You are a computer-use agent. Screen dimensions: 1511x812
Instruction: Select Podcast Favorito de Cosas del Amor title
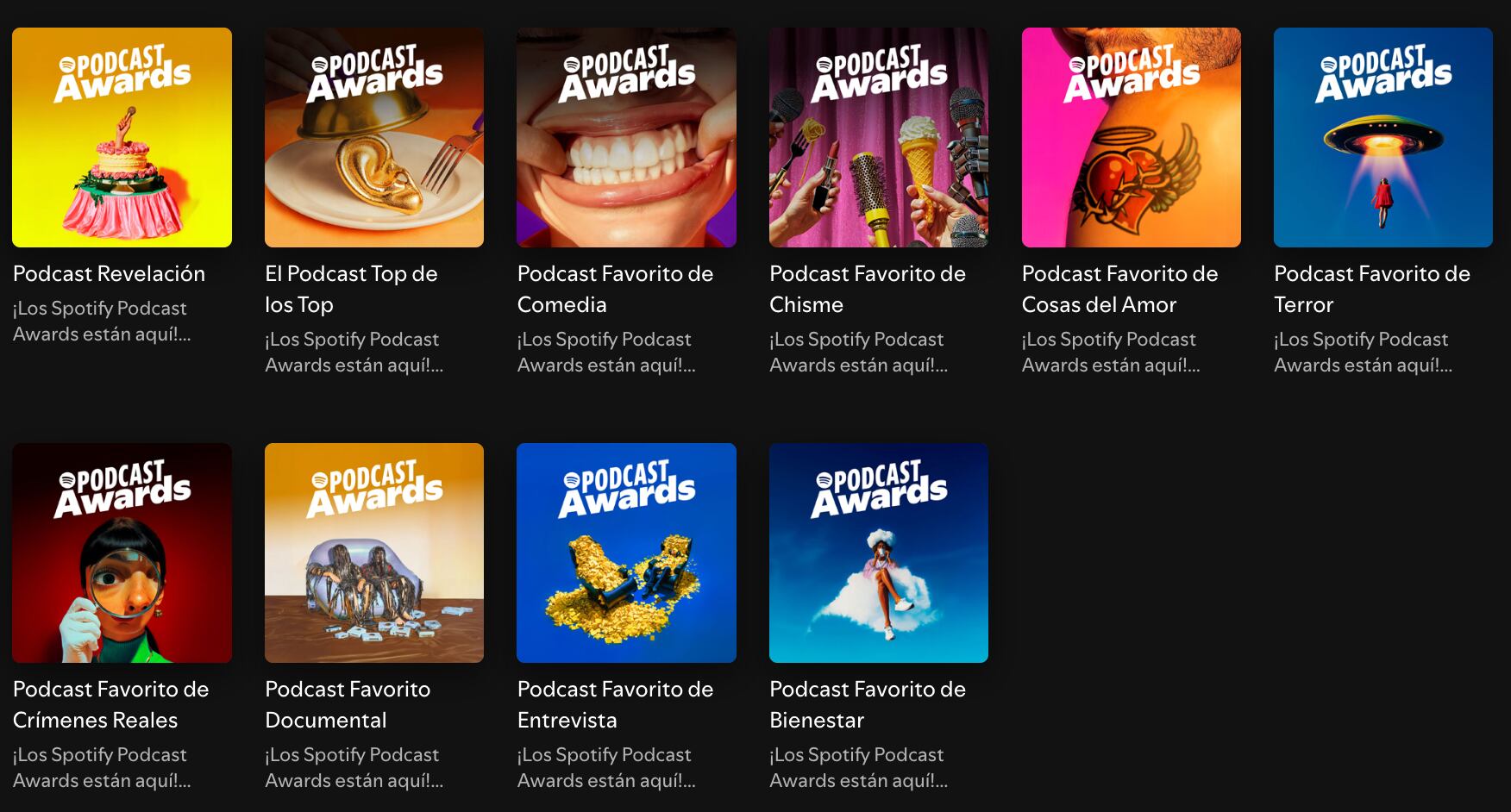pyautogui.click(x=1120, y=289)
